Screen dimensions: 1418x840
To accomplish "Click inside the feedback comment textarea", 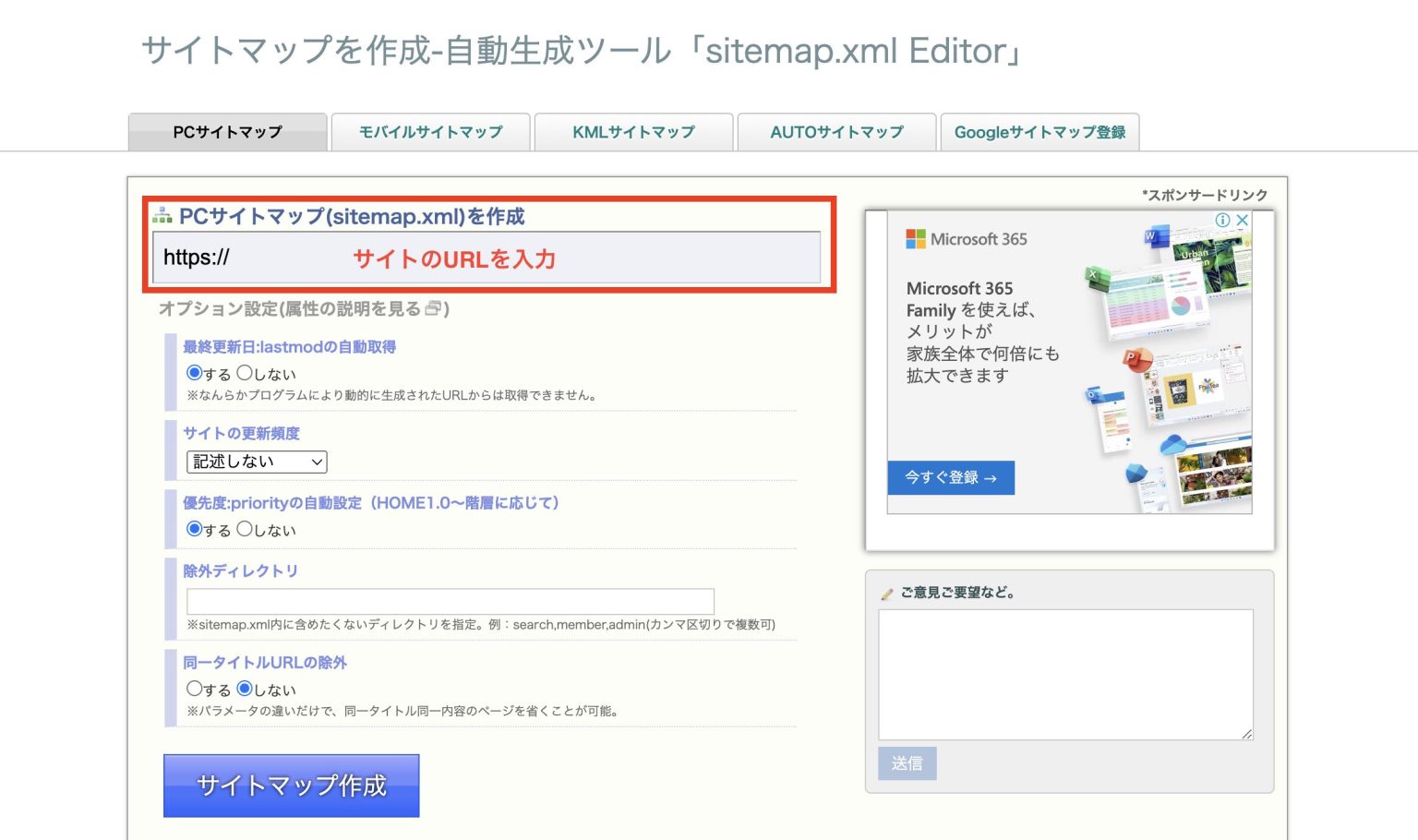I will tap(1065, 674).
